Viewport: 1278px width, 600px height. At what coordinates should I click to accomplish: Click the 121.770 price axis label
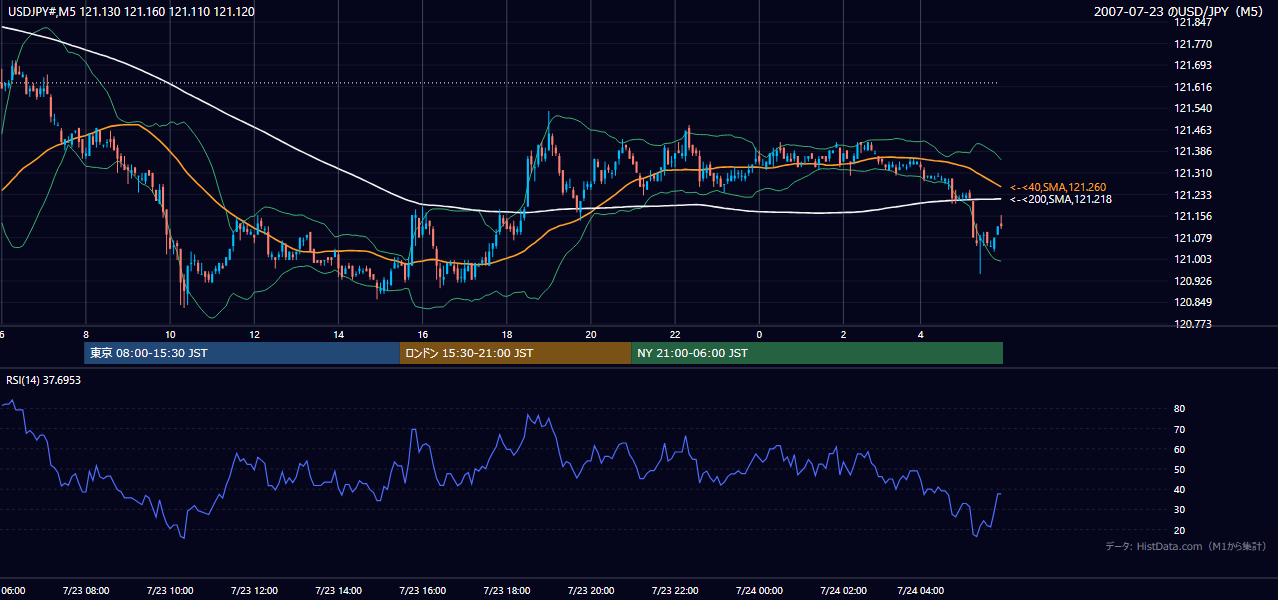click(1193, 44)
